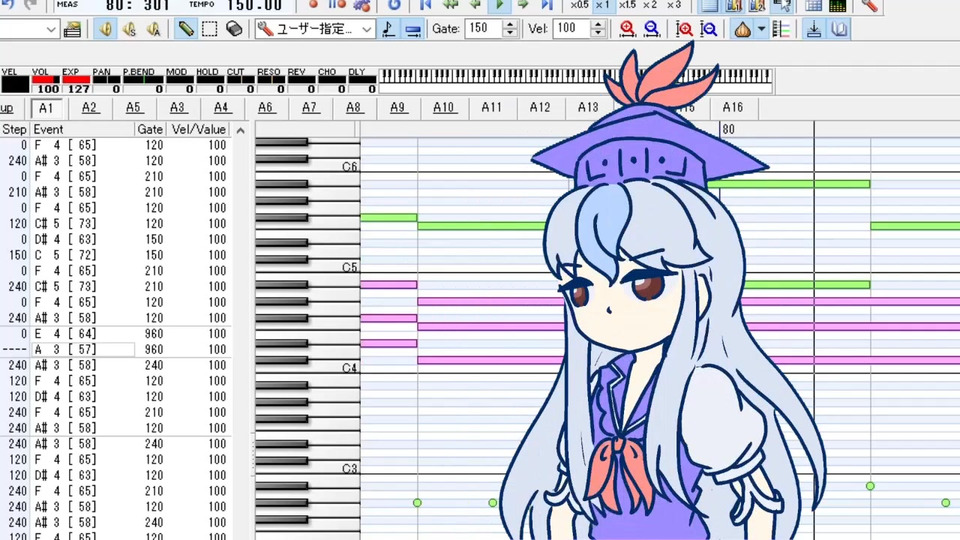
Task: Set playback speed to ×1.5
Action: [x=627, y=4]
